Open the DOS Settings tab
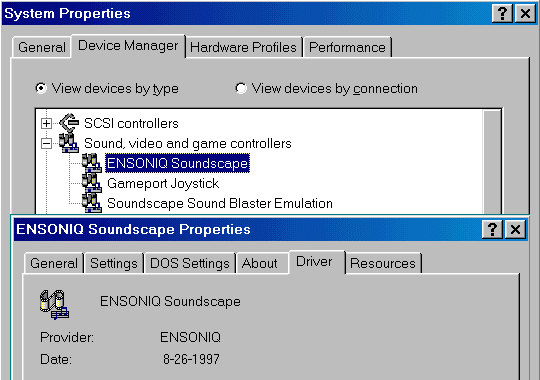 (190, 263)
